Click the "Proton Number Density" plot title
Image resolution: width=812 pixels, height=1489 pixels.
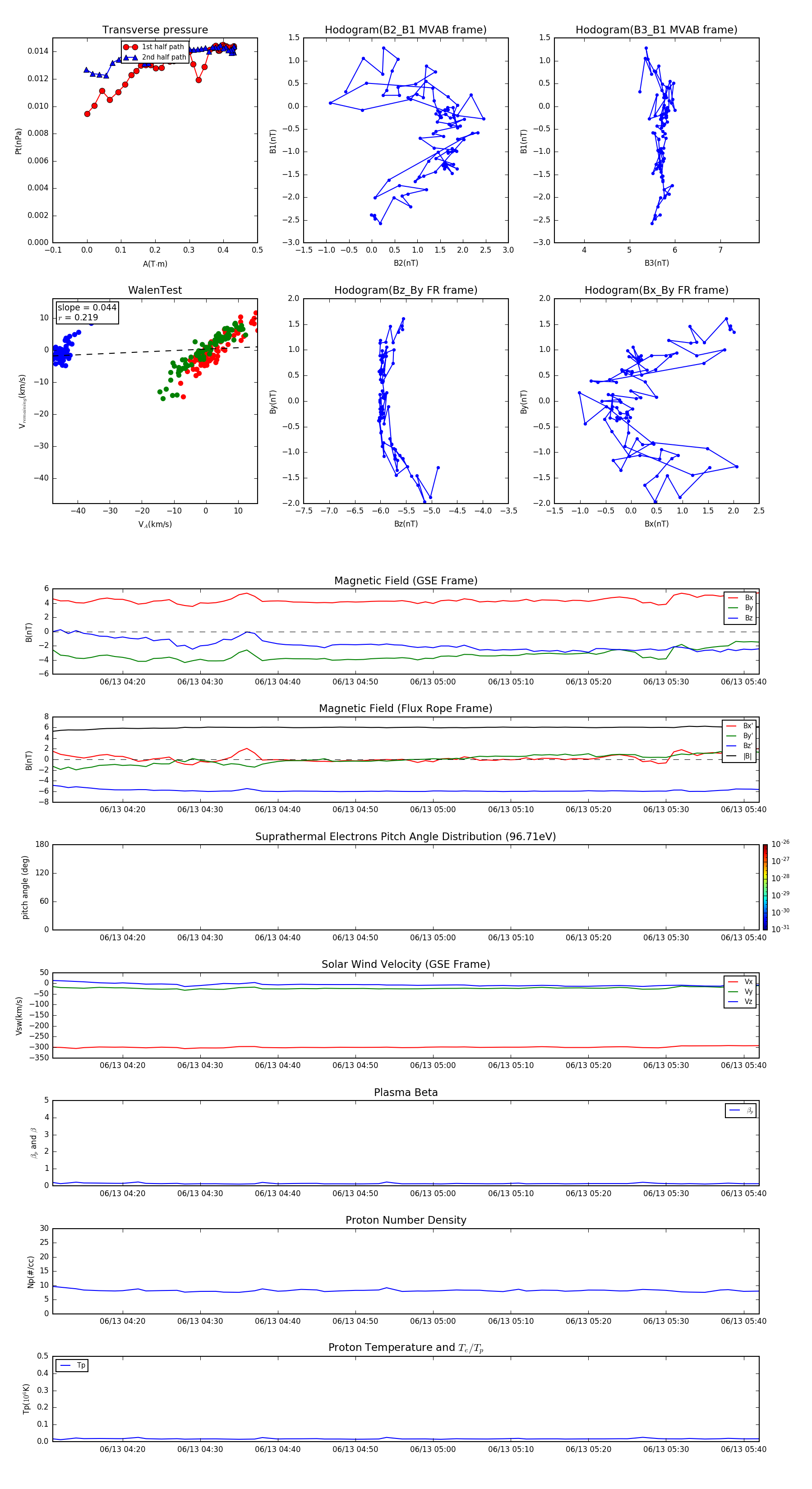click(406, 1220)
